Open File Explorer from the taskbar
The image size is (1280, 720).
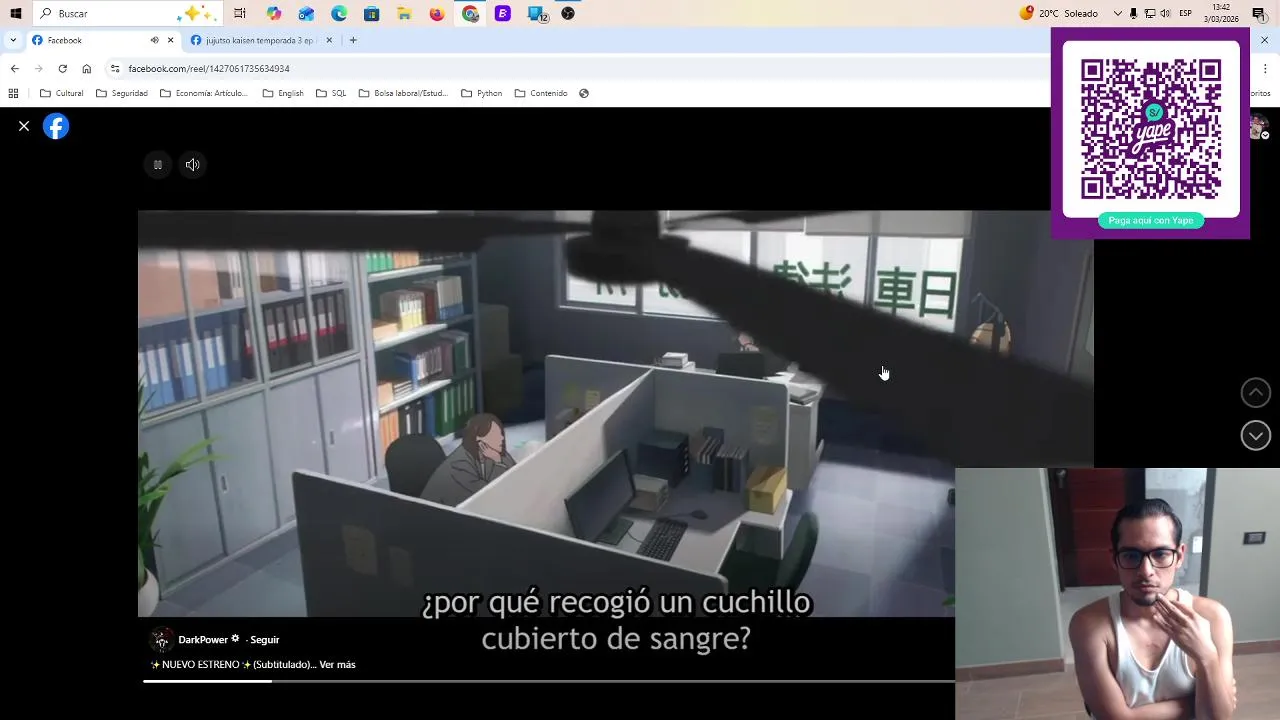tap(404, 13)
